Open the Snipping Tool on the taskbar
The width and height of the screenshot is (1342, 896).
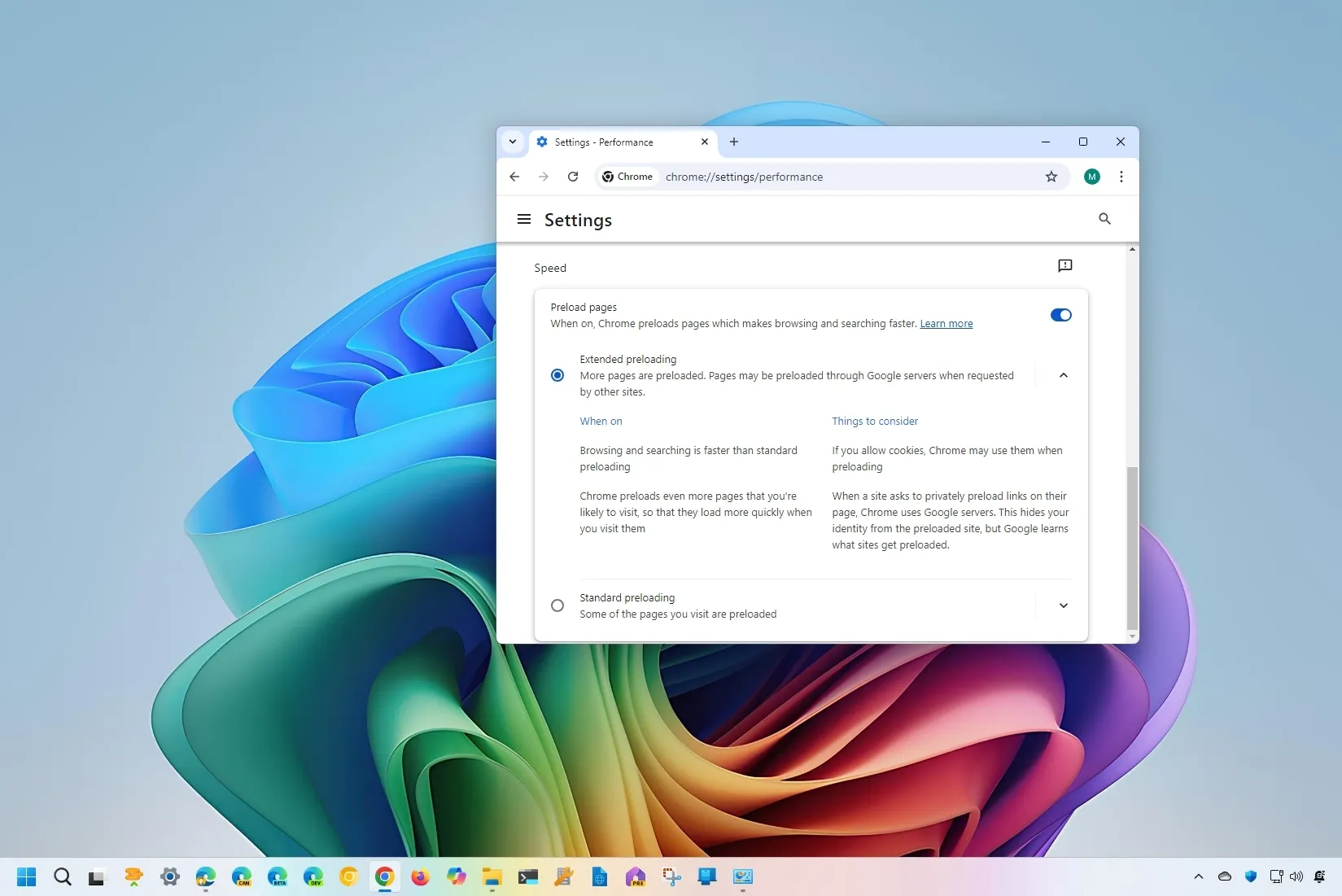671,876
